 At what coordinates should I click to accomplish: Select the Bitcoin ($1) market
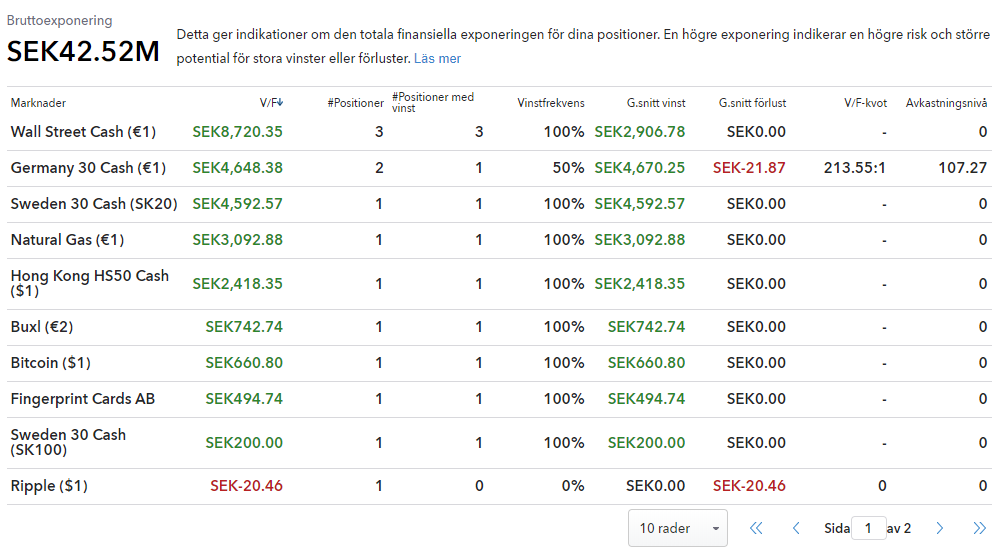point(50,363)
